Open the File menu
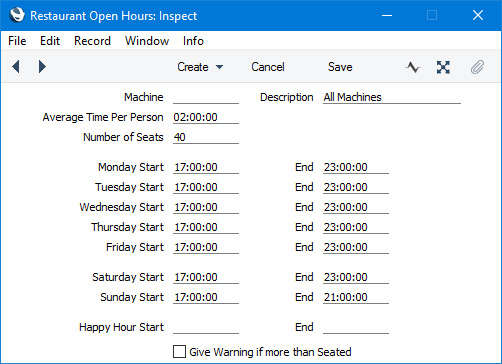 17,41
